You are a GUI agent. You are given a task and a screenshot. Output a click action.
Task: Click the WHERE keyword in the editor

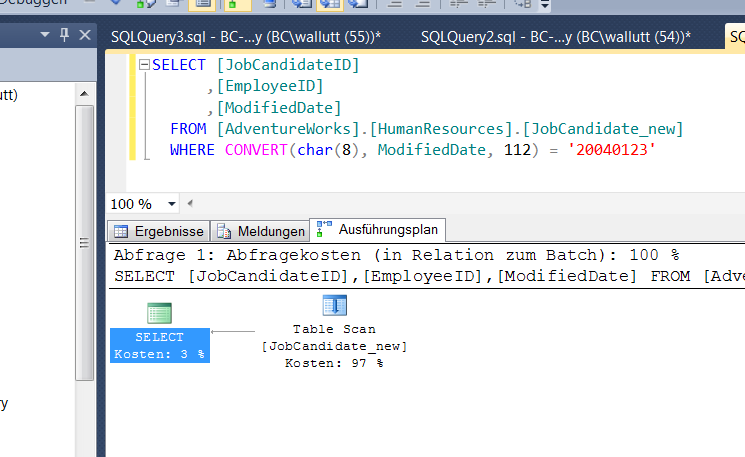192,150
